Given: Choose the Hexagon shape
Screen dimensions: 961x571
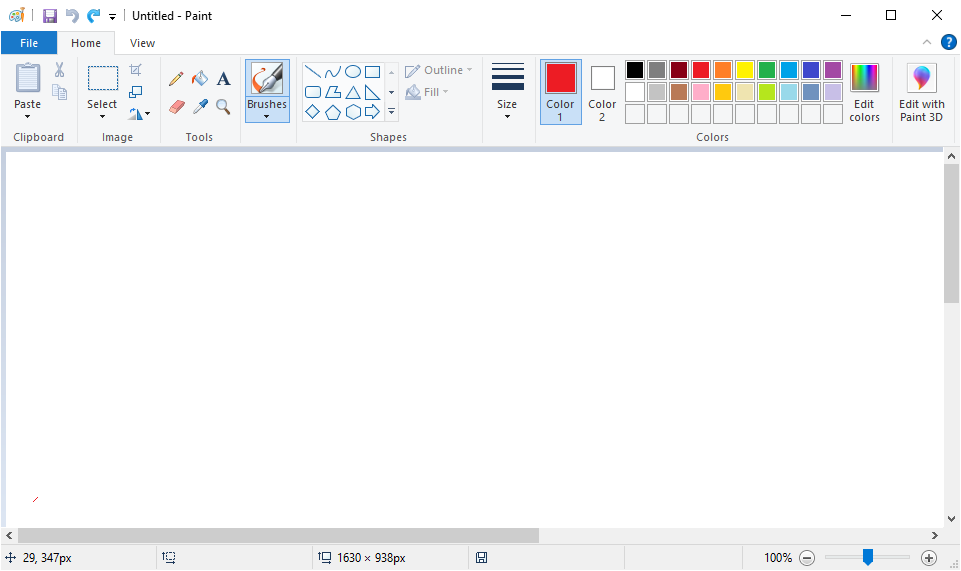Looking at the screenshot, I should coord(353,112).
